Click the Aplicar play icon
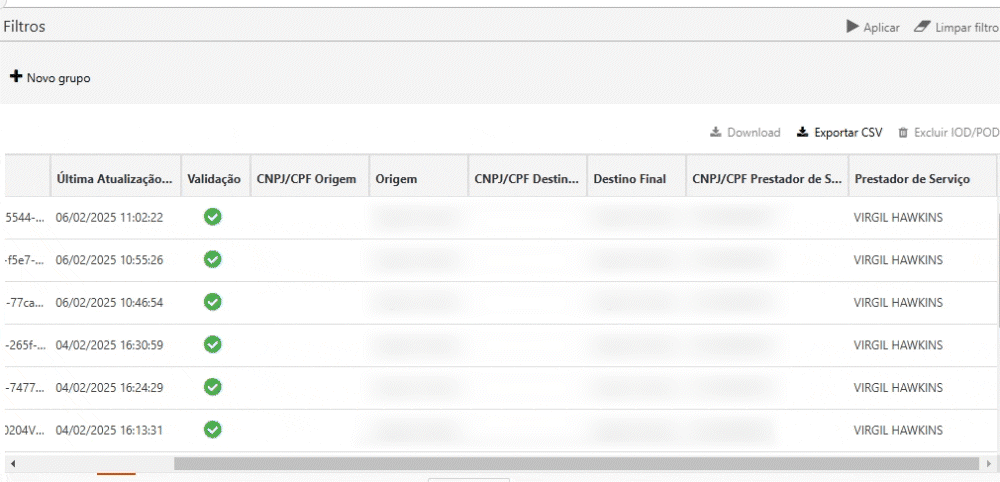The image size is (1000, 482). 852,27
